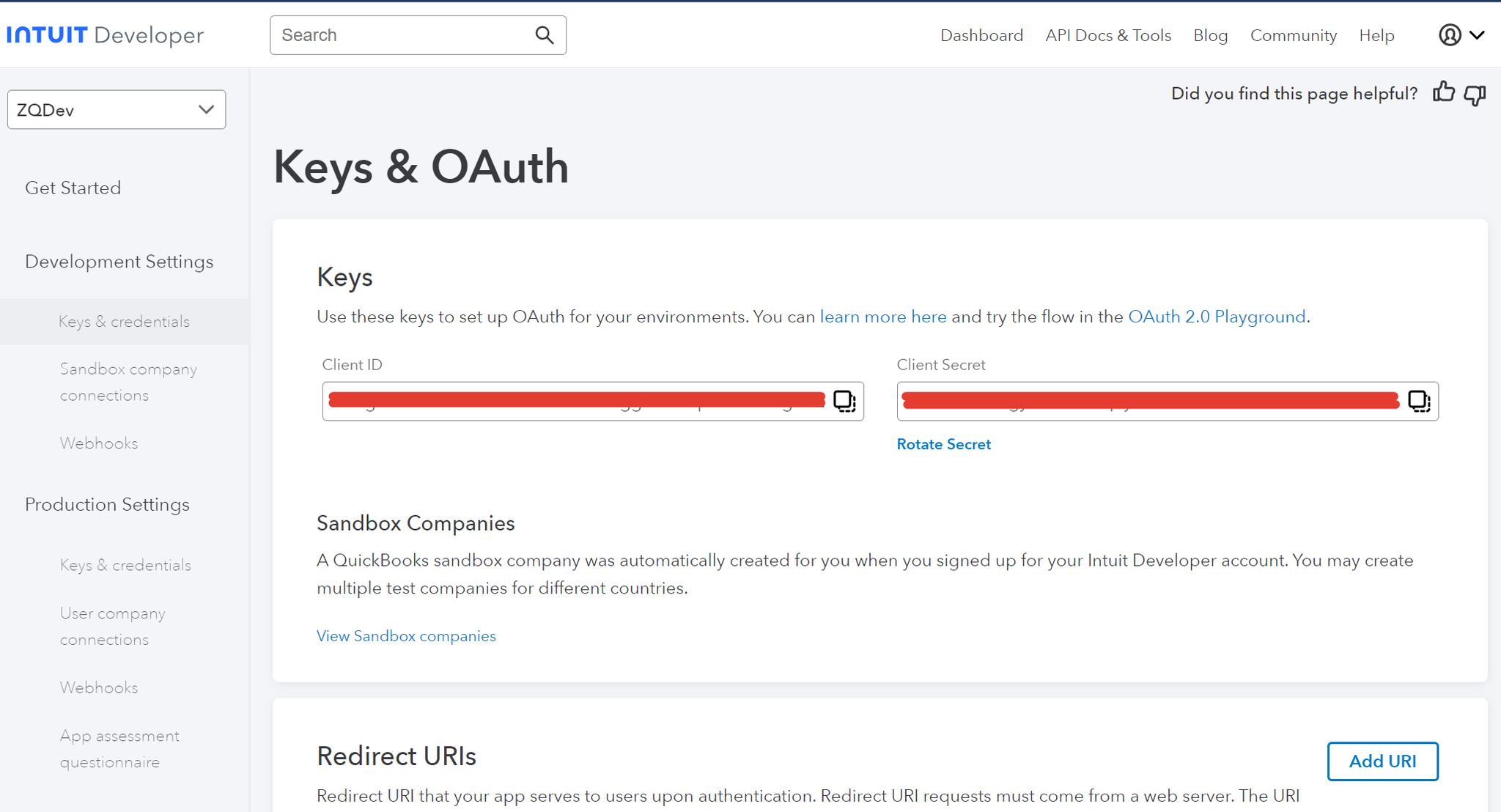Image resolution: width=1501 pixels, height=812 pixels.
Task: Follow the 'learn more here' link
Action: pos(883,317)
